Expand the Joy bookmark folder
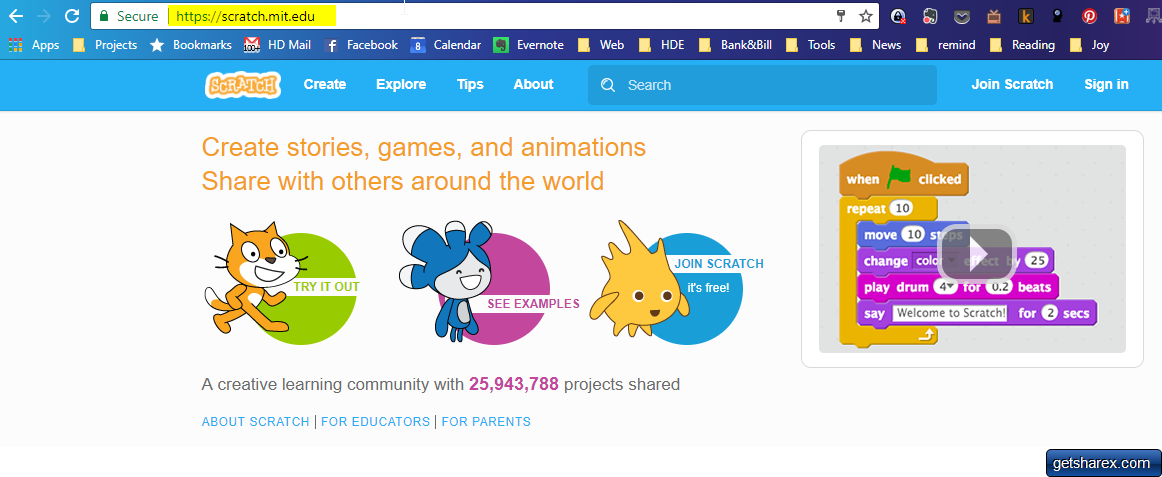Viewport: 1162px width, 477px height. tap(1089, 45)
